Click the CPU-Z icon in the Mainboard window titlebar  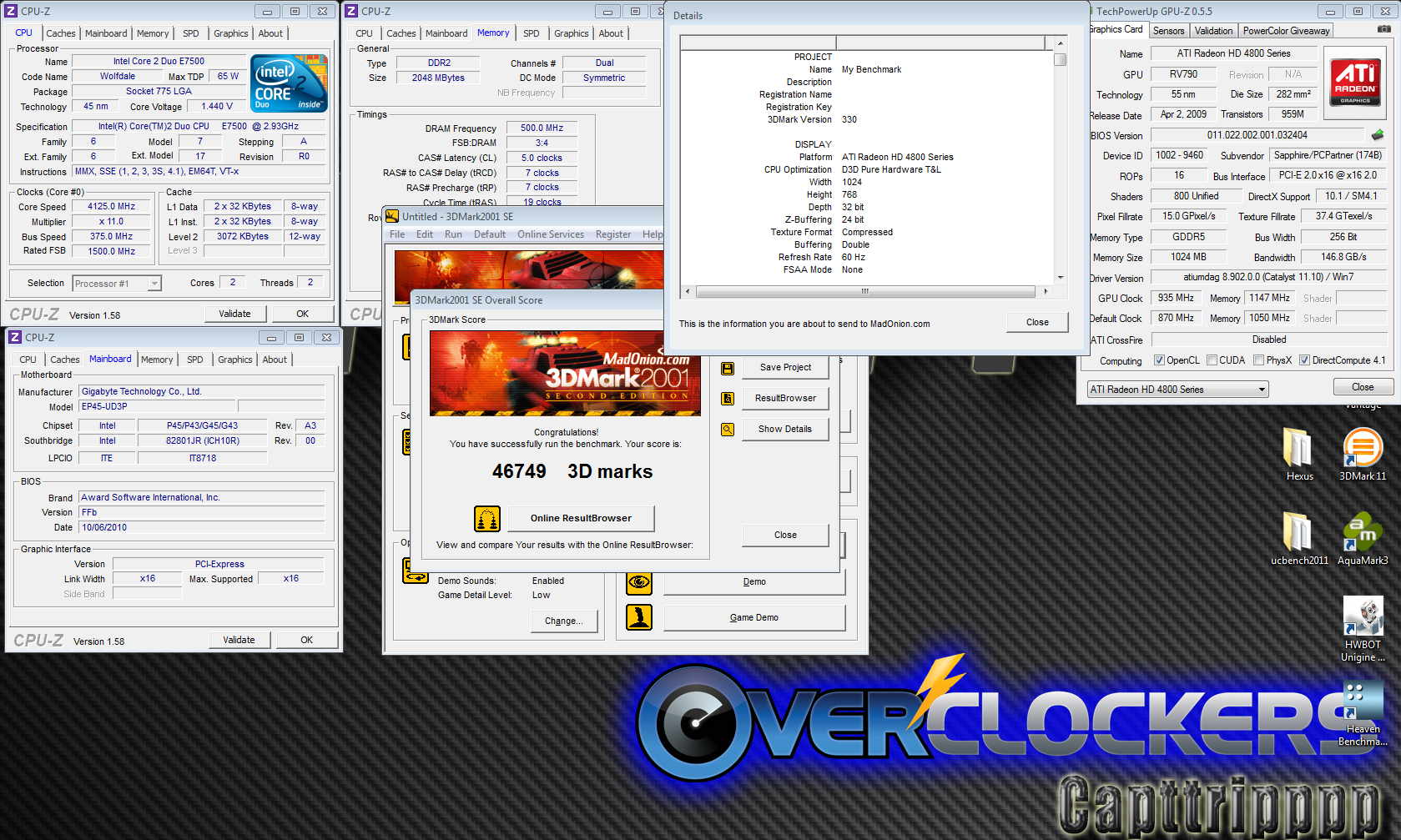(13, 338)
